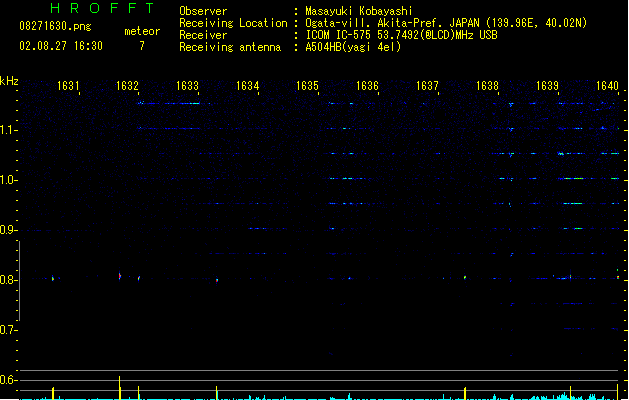Click the meteor echo between 1637 and 1638

(x=465, y=277)
